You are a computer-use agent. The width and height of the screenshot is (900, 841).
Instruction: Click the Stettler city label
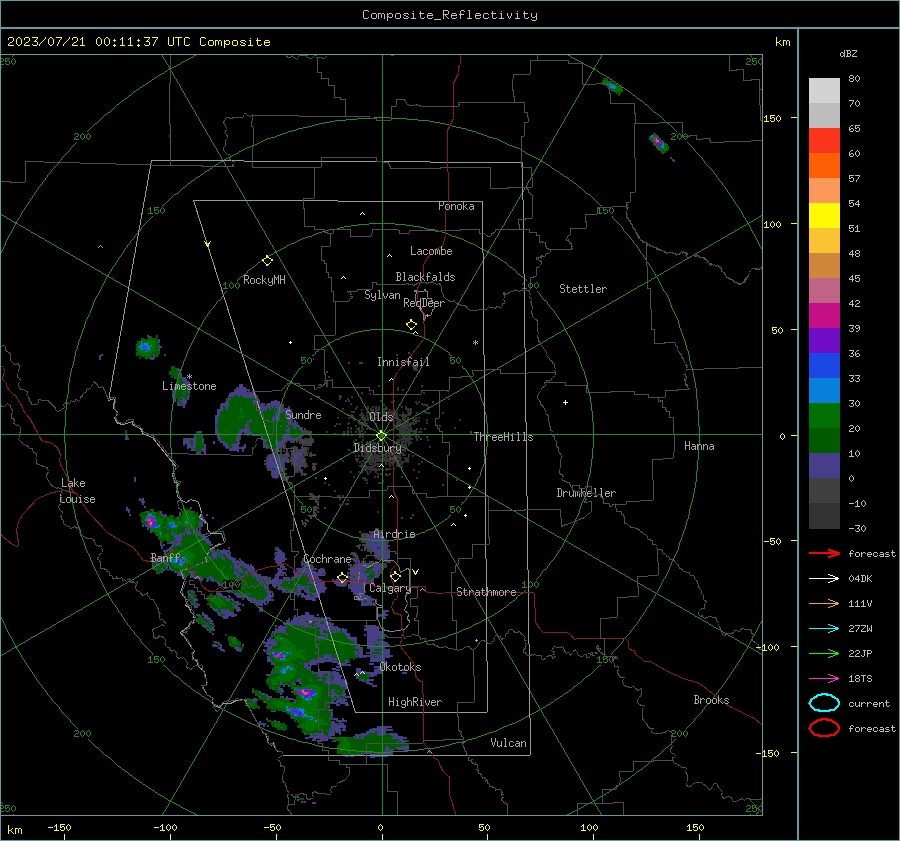(x=583, y=289)
